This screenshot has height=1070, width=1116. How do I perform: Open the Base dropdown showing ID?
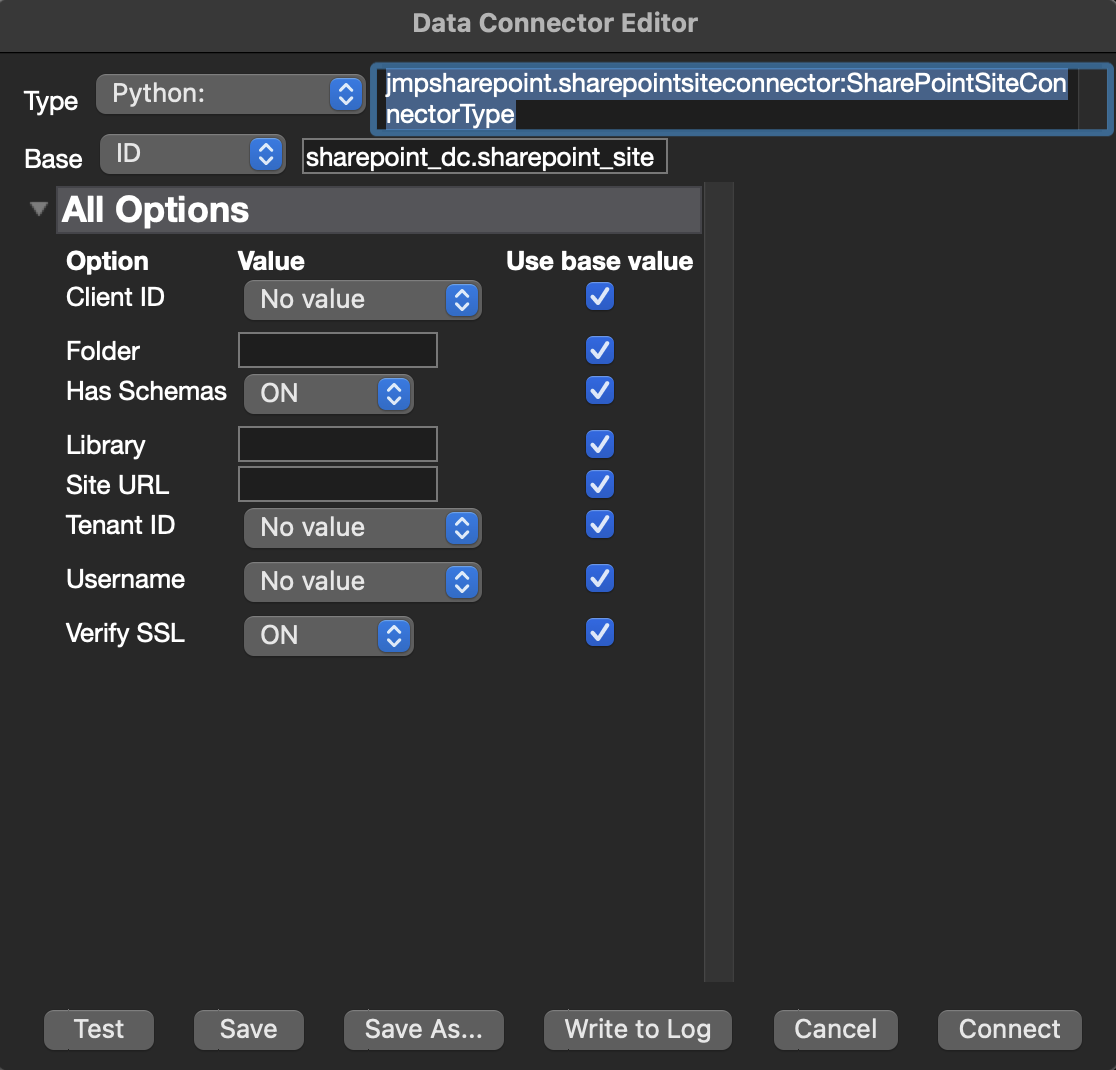coord(193,154)
